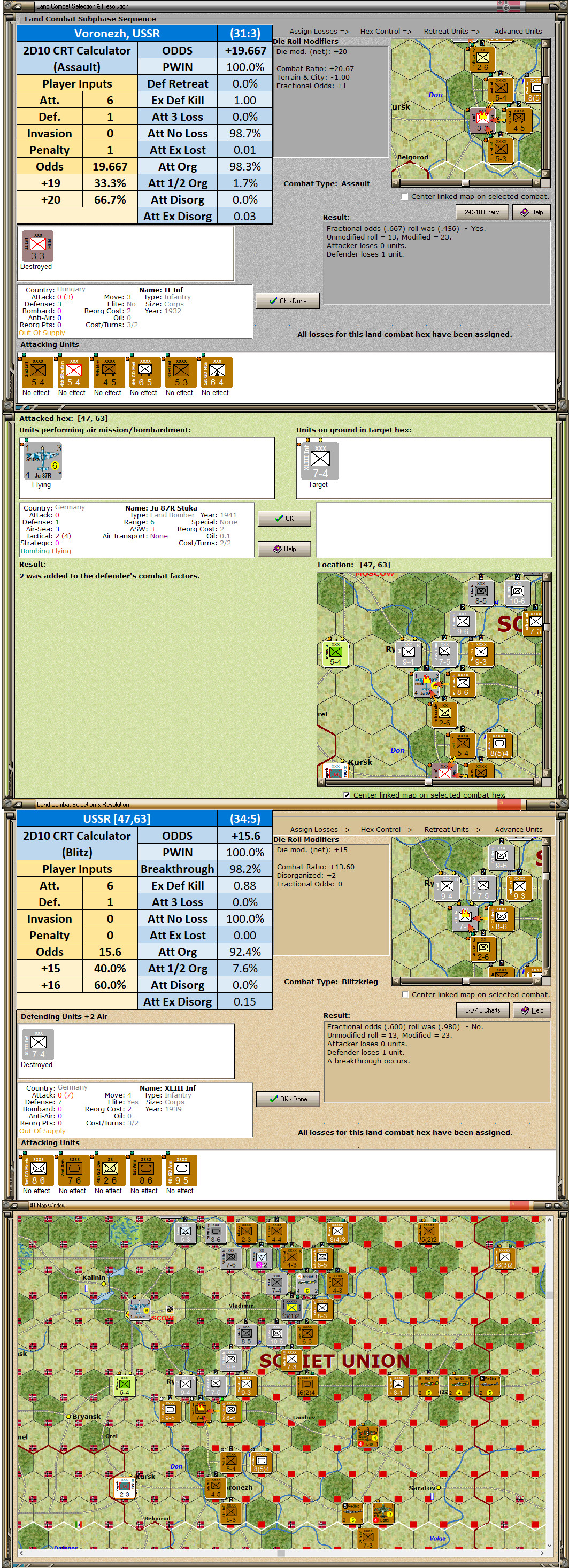Click vertical scrollbar thumb of air mission minimap
This screenshot has height=1568, width=569.
tap(547, 627)
